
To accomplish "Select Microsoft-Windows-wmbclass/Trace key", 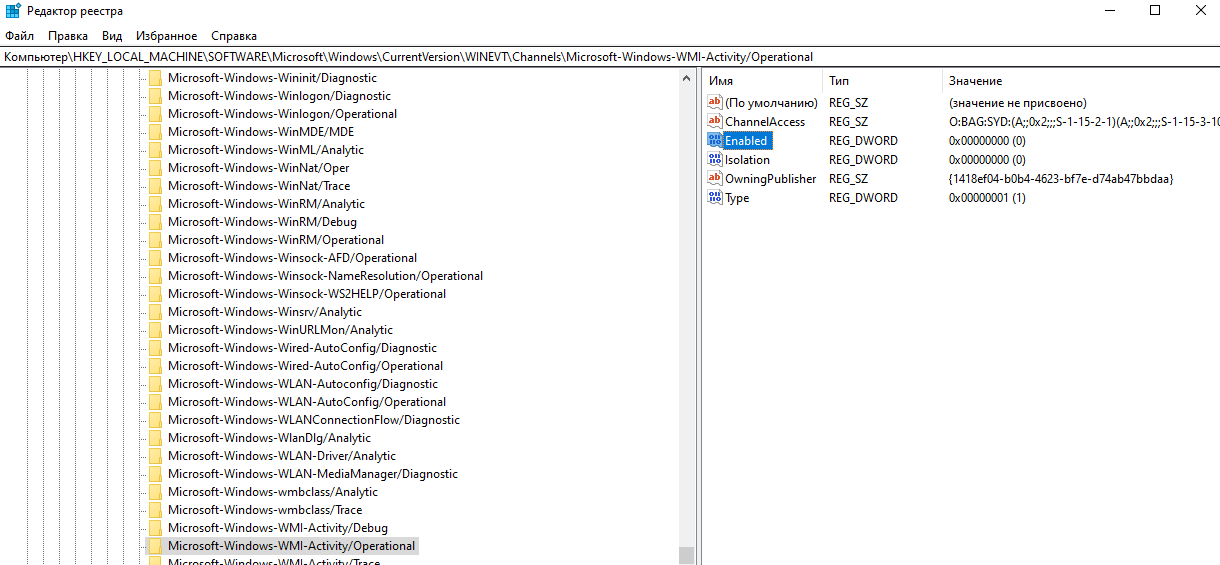I will click(265, 510).
